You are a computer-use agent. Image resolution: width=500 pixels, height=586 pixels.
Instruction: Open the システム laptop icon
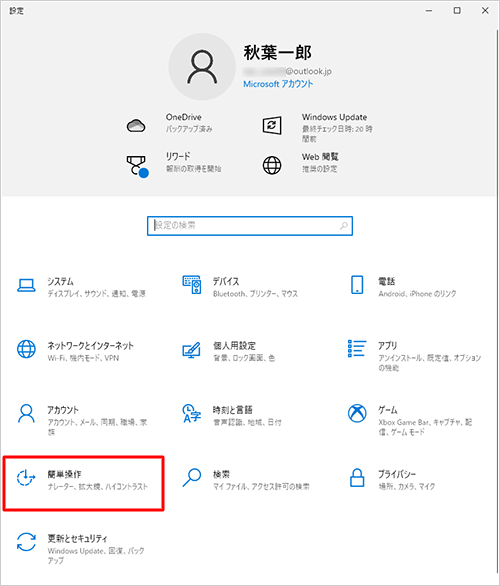26,286
